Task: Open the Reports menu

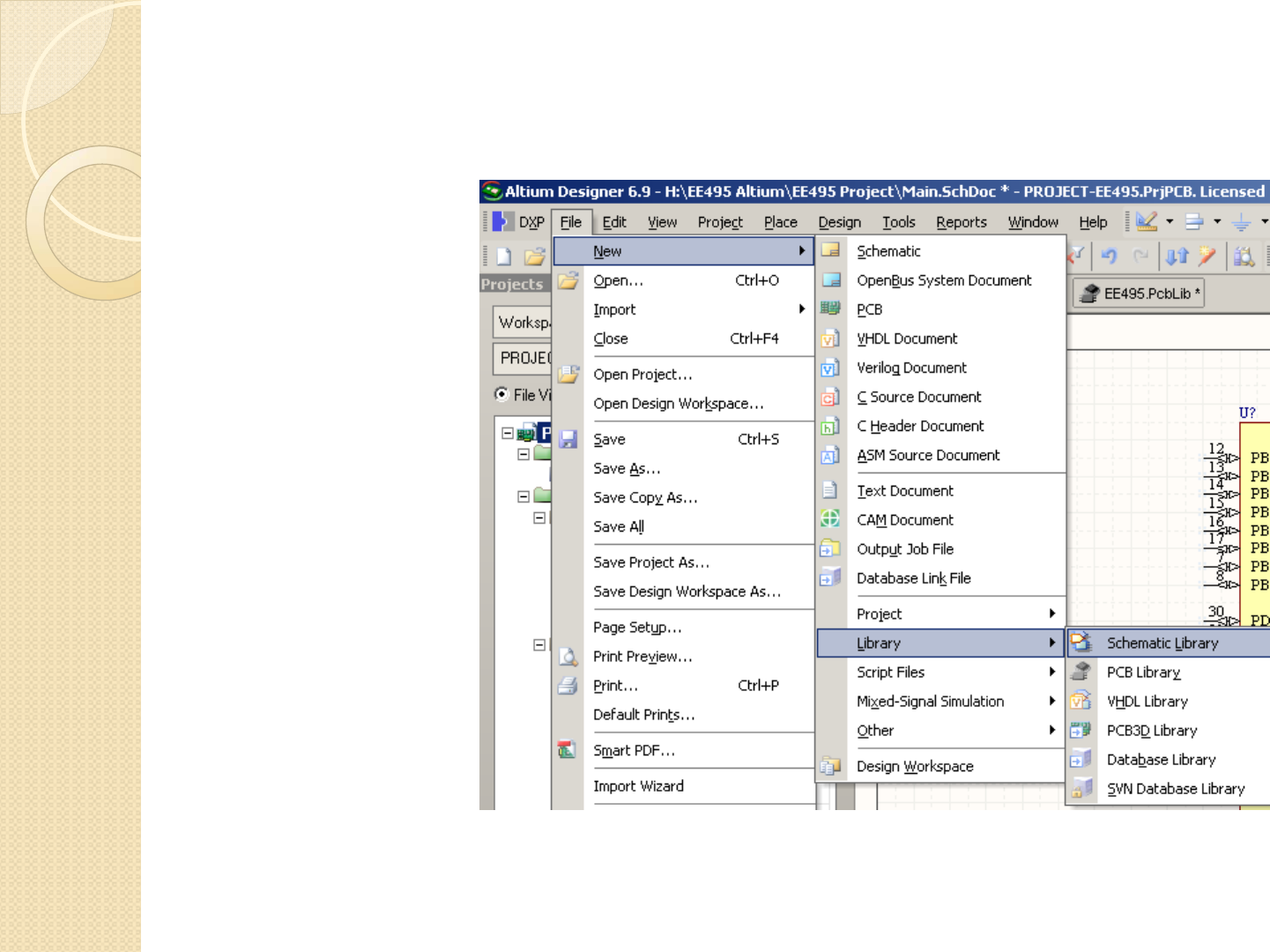Action: point(962,222)
